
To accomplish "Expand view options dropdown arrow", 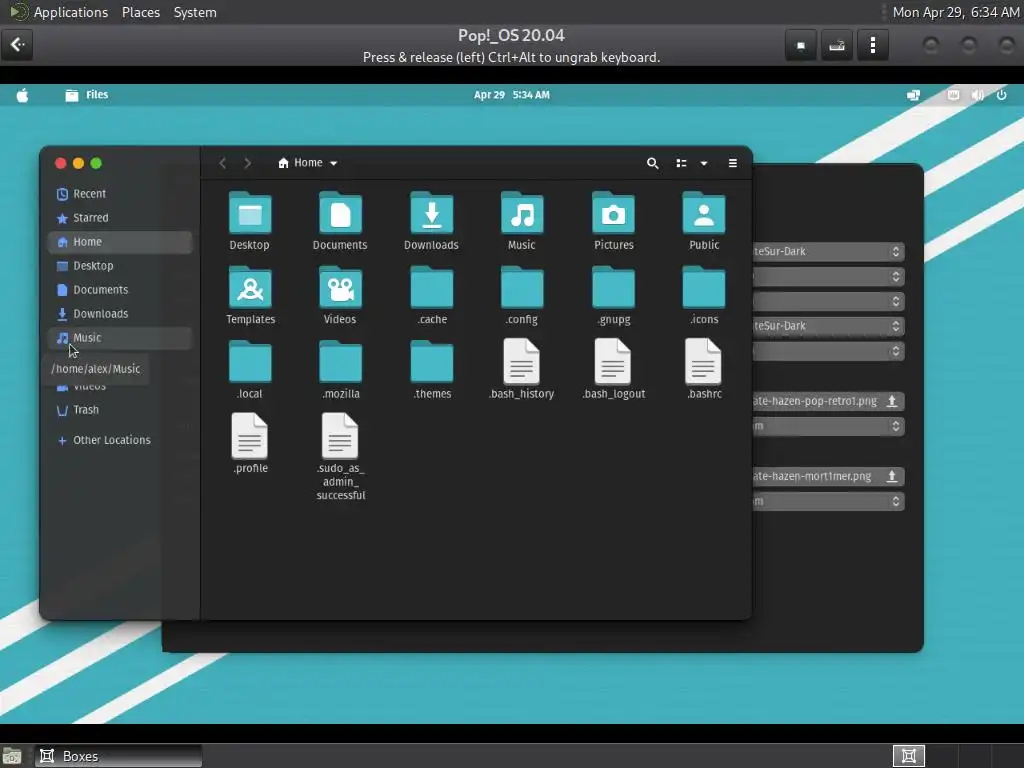I will point(704,163).
